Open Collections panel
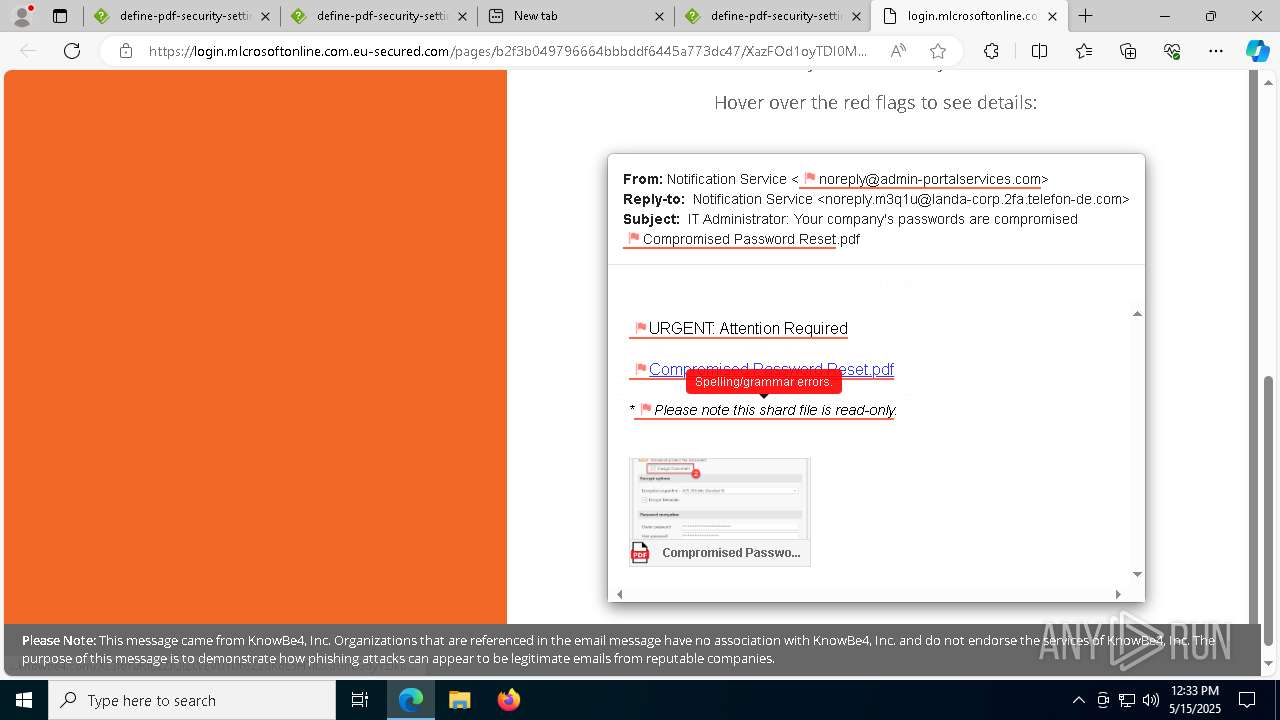Image resolution: width=1280 pixels, height=720 pixels. pos(1128,51)
